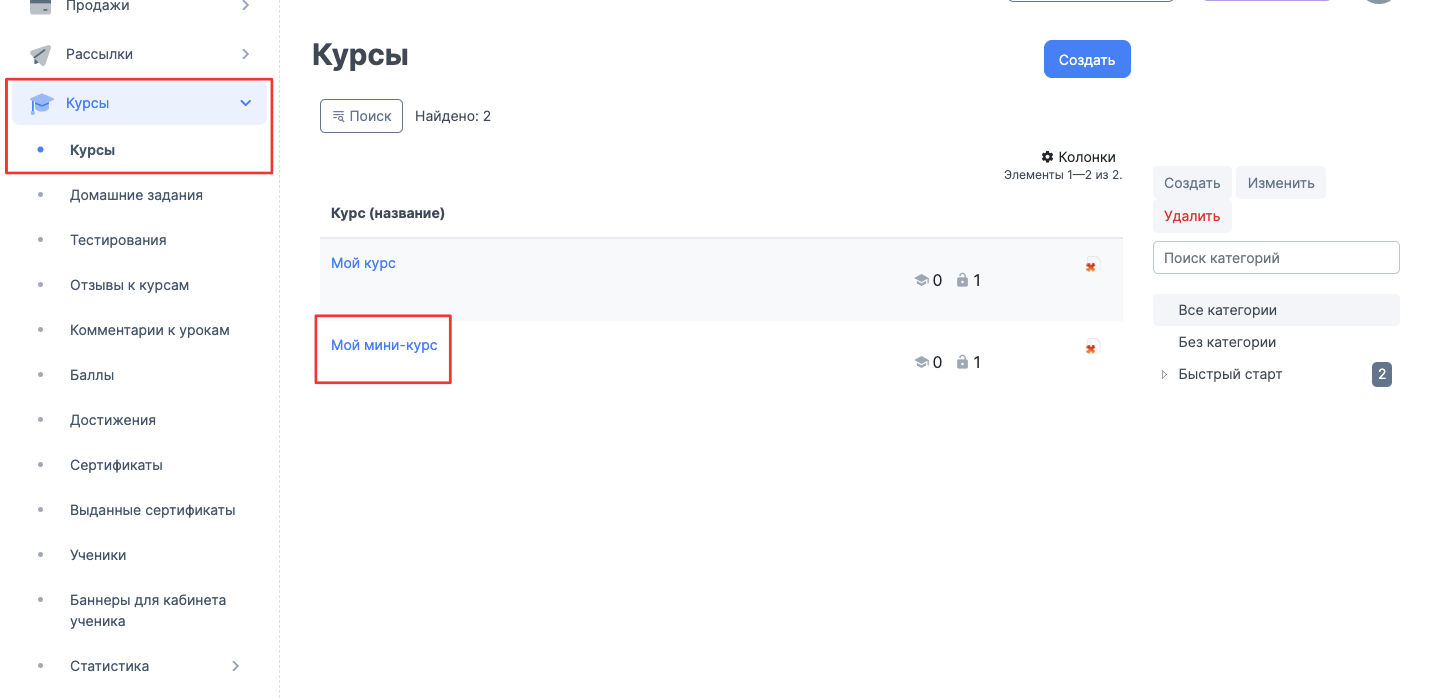Open Сертификаты sidebar section
This screenshot has height=698, width=1439.
116,465
